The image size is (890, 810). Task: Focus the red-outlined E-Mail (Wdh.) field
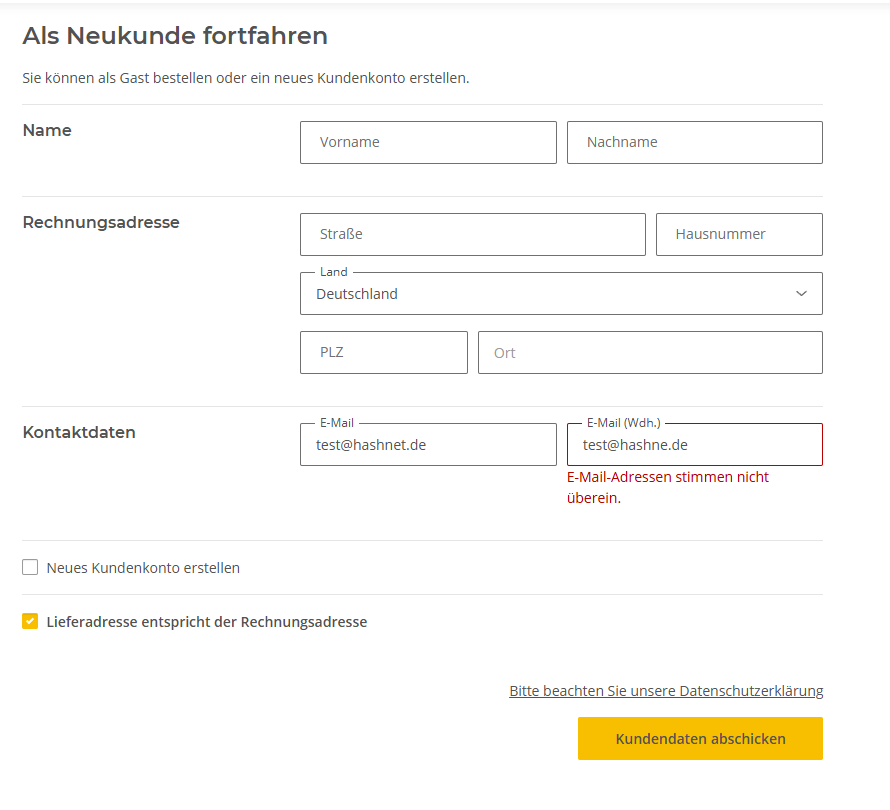(695, 444)
